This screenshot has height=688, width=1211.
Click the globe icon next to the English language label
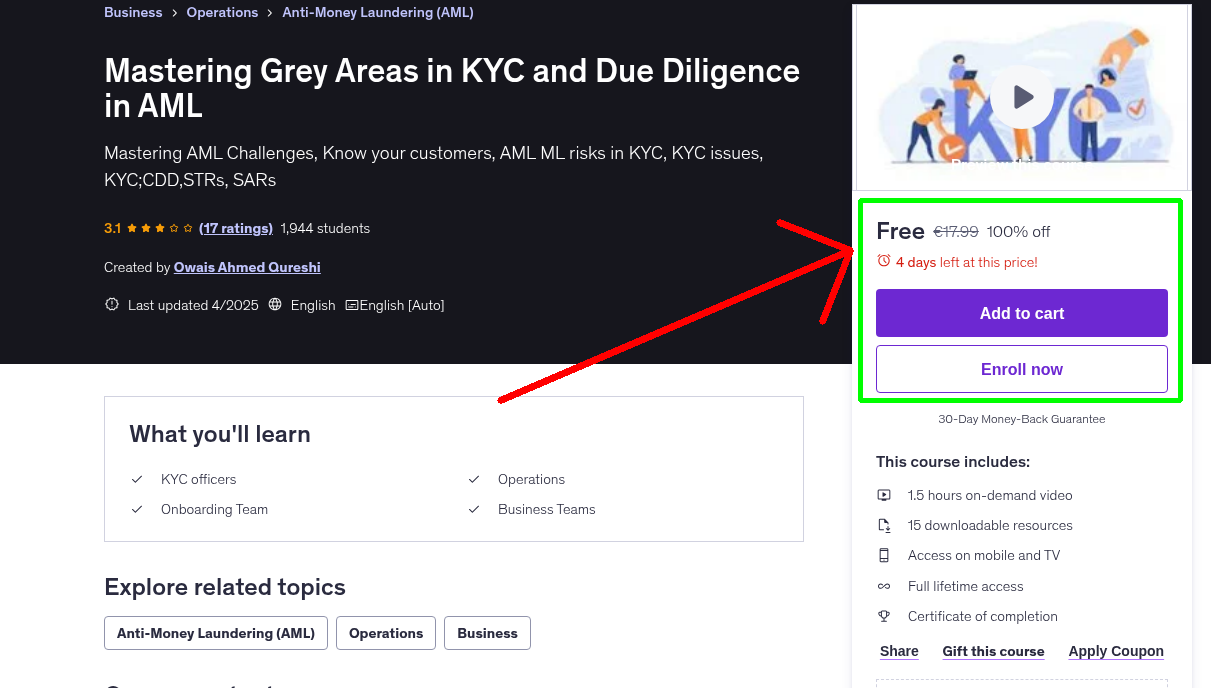coord(275,304)
